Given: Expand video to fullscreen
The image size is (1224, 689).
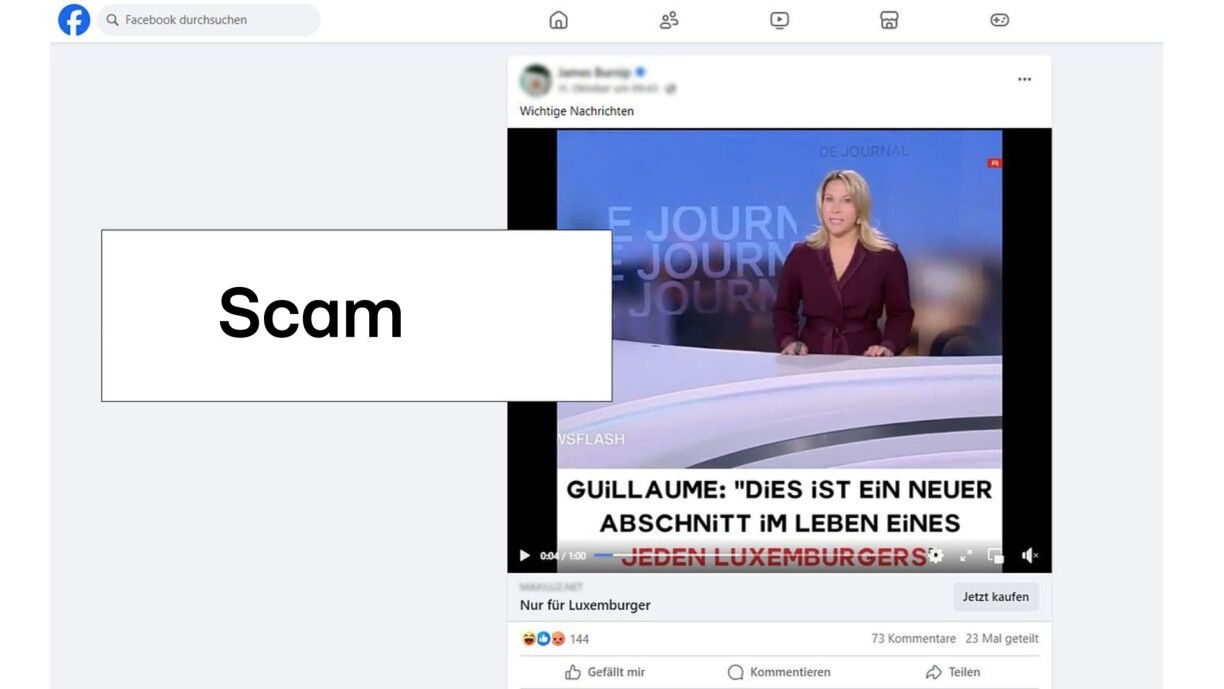Looking at the screenshot, I should [x=966, y=555].
